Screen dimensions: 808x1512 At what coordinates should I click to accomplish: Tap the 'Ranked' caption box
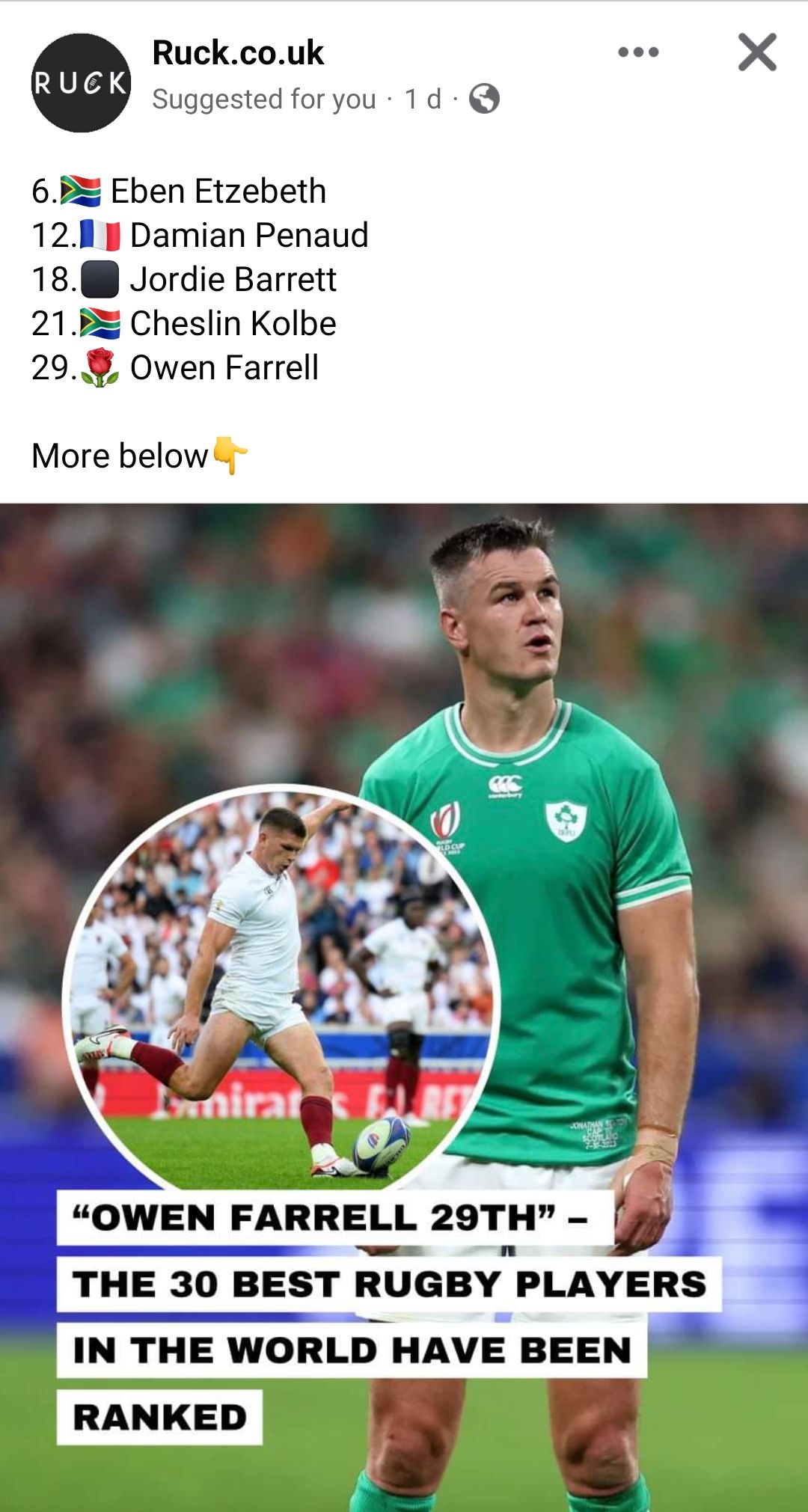point(159,1417)
